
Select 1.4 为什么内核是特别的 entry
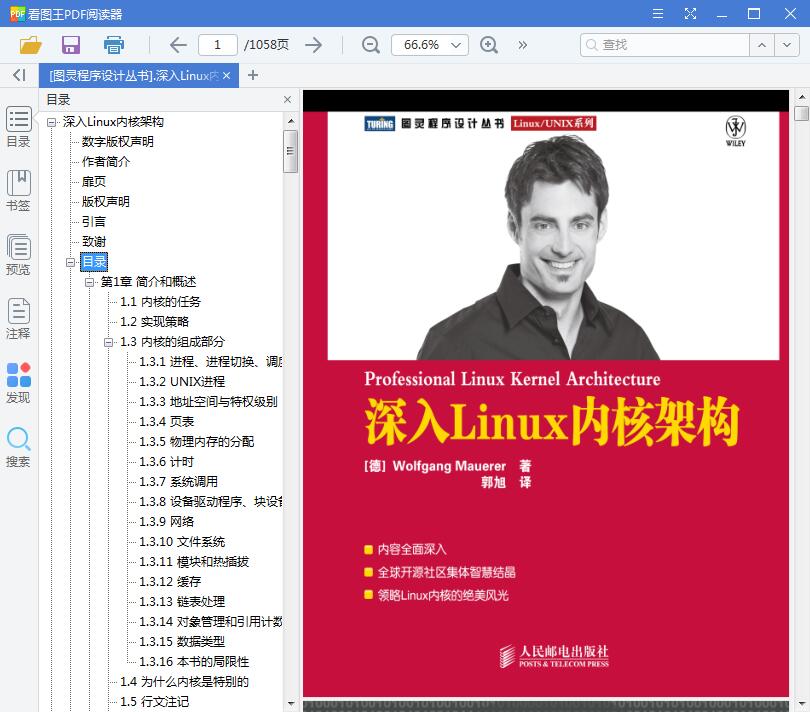(x=184, y=682)
